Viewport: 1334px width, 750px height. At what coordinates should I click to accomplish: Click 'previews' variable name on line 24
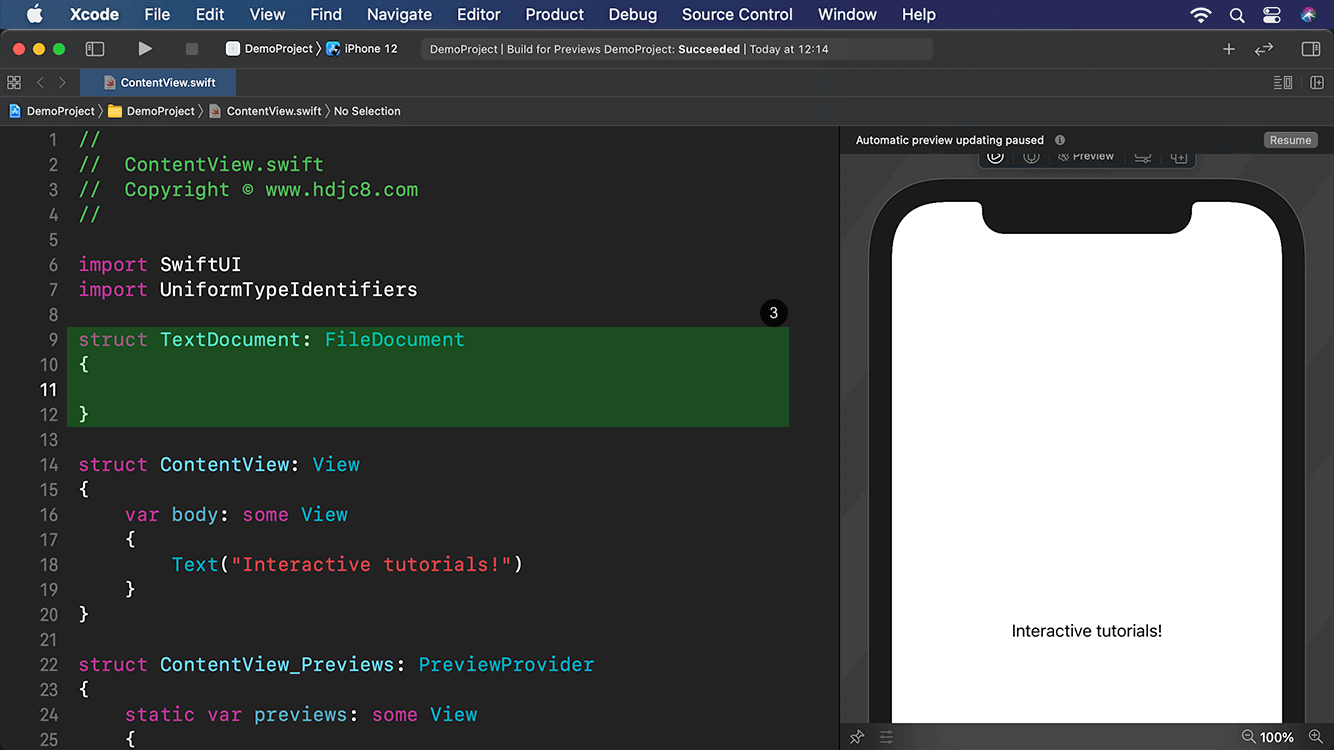[301, 714]
